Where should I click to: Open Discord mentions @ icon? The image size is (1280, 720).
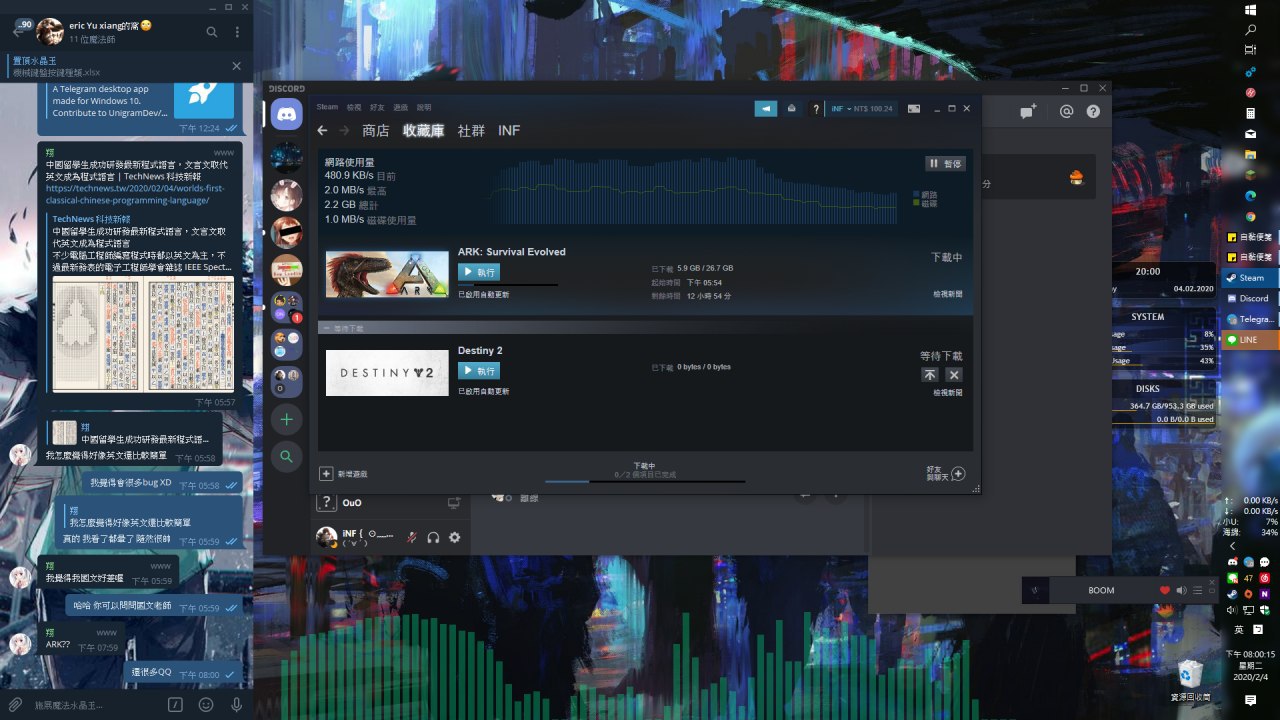(1066, 112)
